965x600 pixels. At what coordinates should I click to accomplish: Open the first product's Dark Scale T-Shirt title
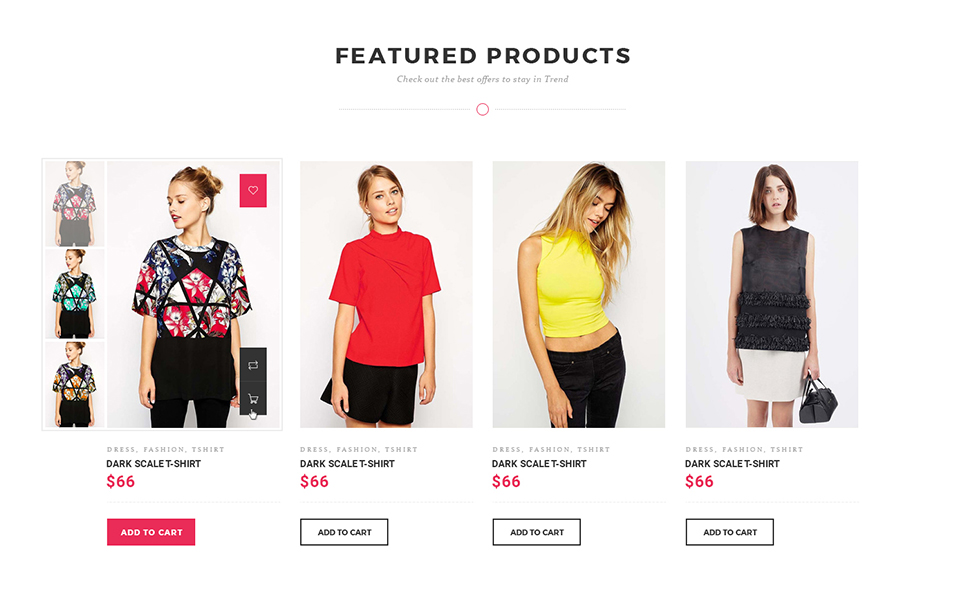coord(154,464)
